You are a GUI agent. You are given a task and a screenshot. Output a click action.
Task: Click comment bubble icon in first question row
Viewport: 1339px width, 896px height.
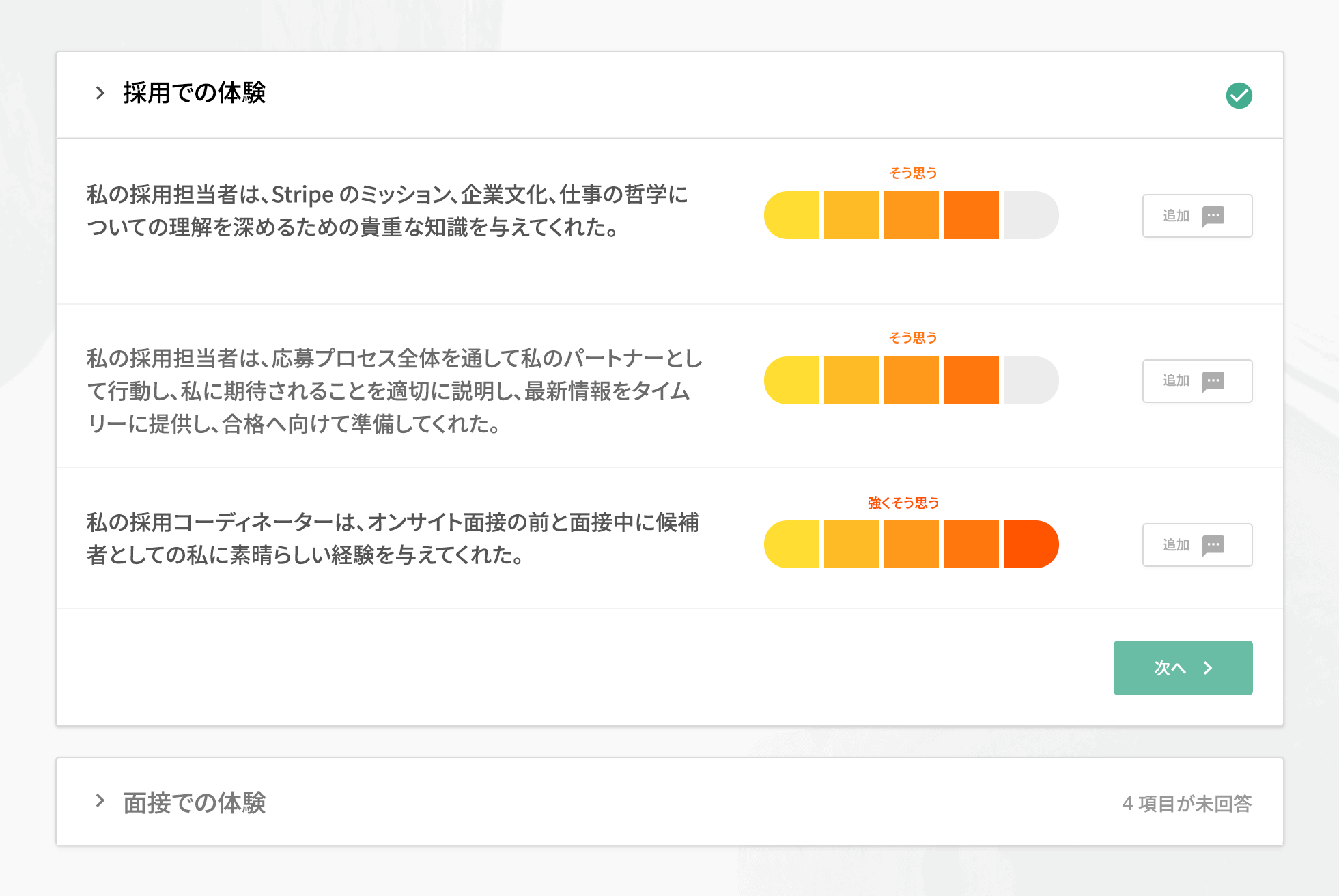(1213, 216)
